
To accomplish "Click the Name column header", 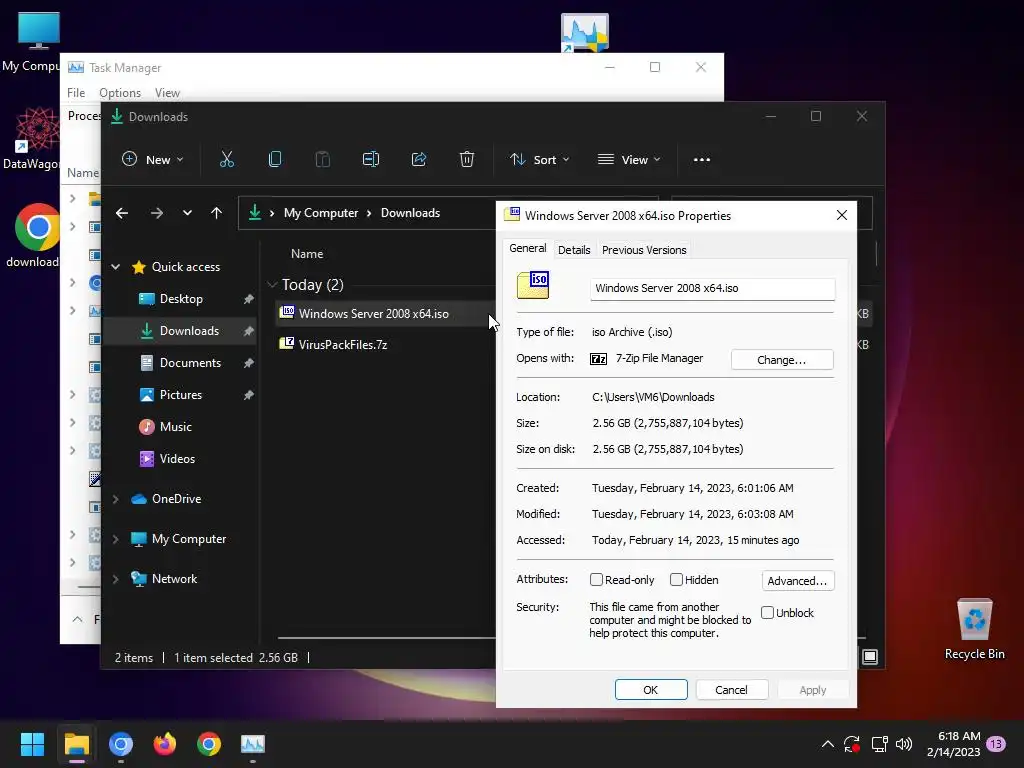I will click(x=307, y=254).
